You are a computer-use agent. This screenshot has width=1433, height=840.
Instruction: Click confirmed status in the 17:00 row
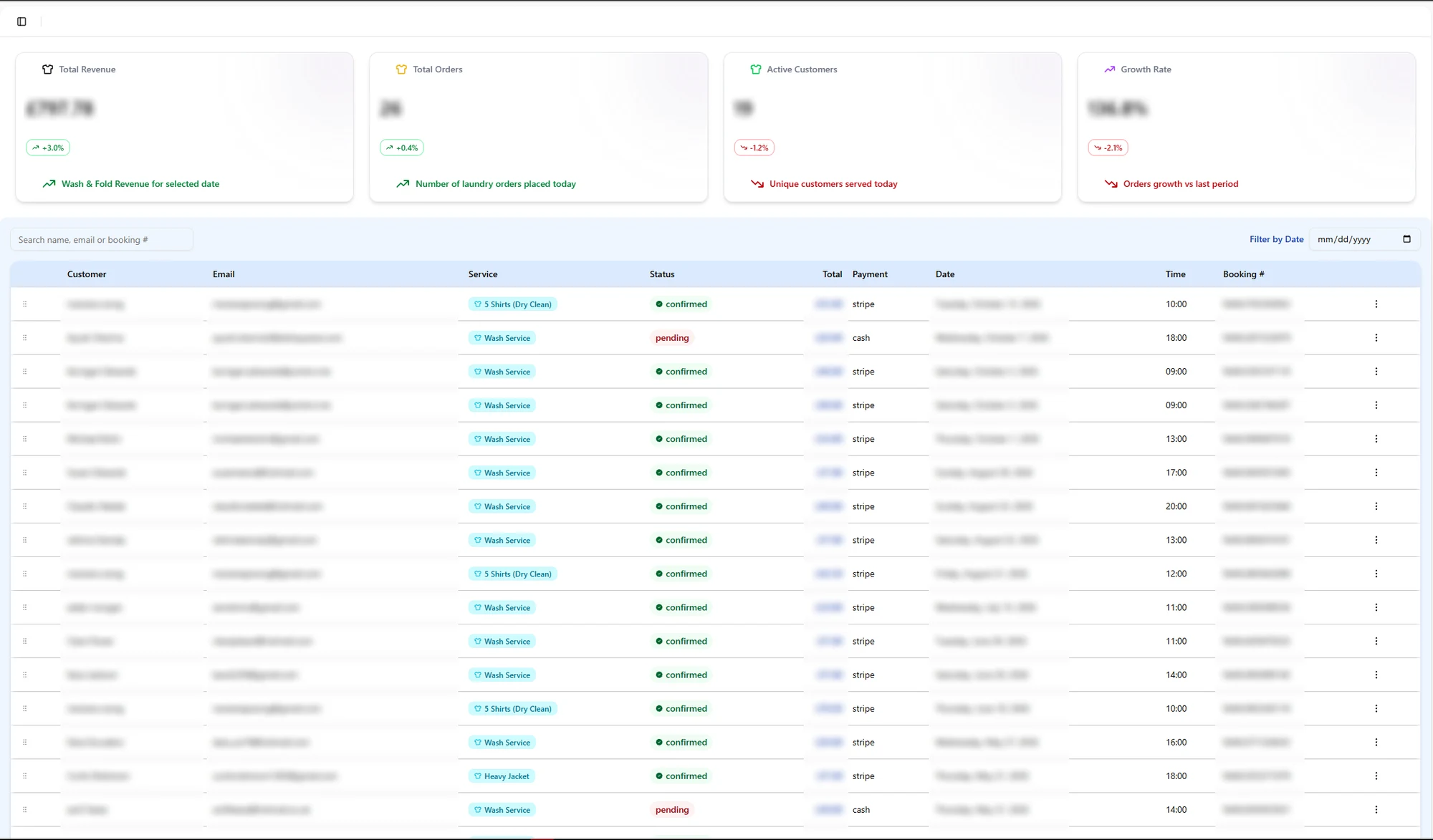pyautogui.click(x=681, y=473)
